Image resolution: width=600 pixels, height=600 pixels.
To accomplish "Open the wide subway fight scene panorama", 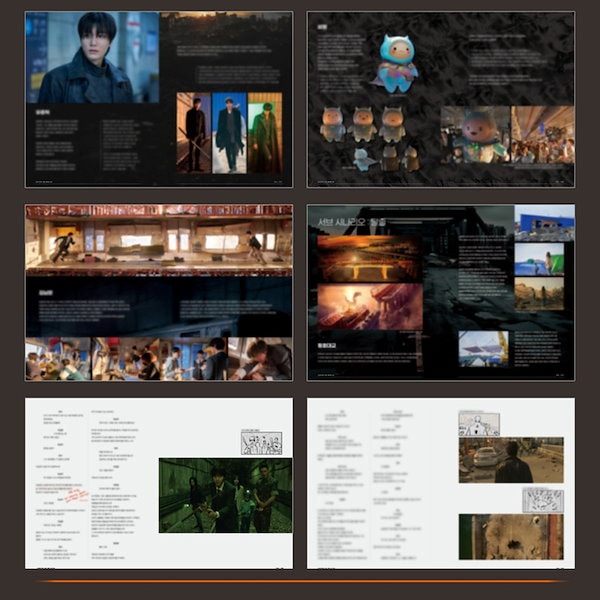I will [x=159, y=240].
